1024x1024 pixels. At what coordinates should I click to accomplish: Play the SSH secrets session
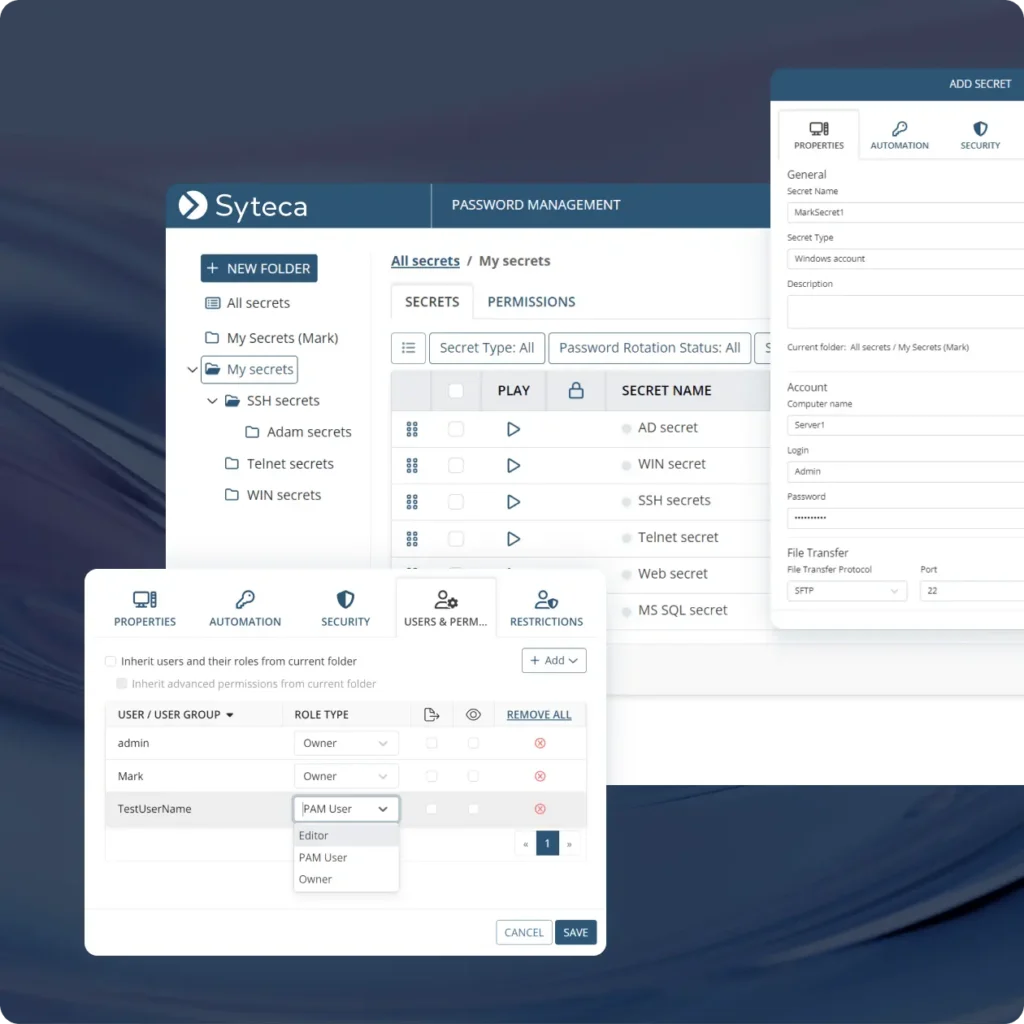point(513,502)
